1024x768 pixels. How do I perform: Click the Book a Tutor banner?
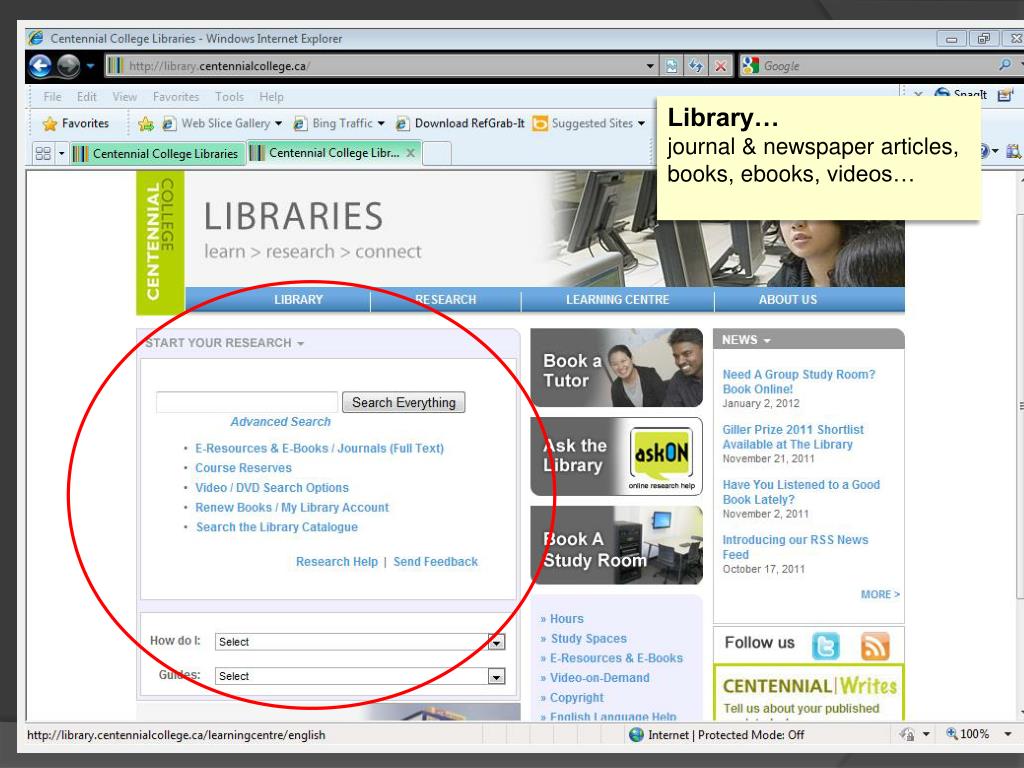tap(616, 368)
